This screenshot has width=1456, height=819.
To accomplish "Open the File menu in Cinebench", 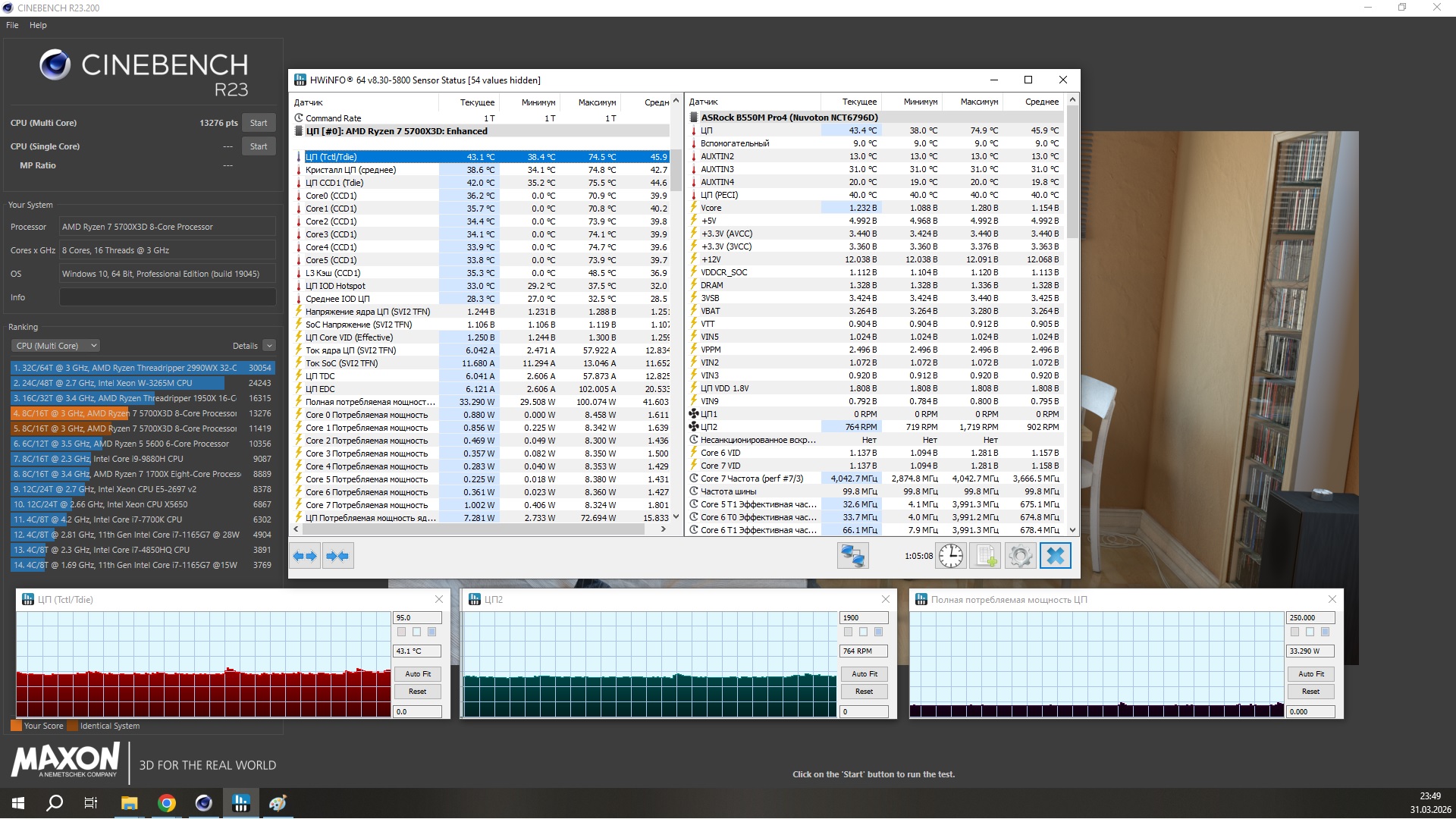I will pyautogui.click(x=12, y=25).
